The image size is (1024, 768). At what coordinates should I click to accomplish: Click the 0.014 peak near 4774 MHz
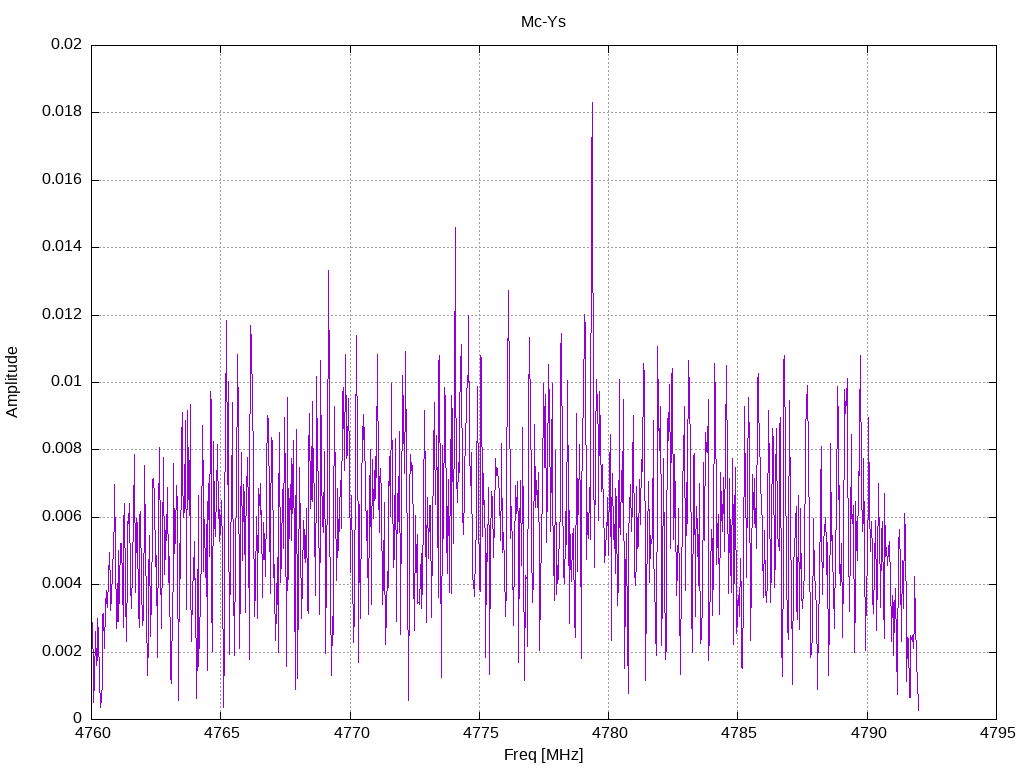click(x=455, y=230)
